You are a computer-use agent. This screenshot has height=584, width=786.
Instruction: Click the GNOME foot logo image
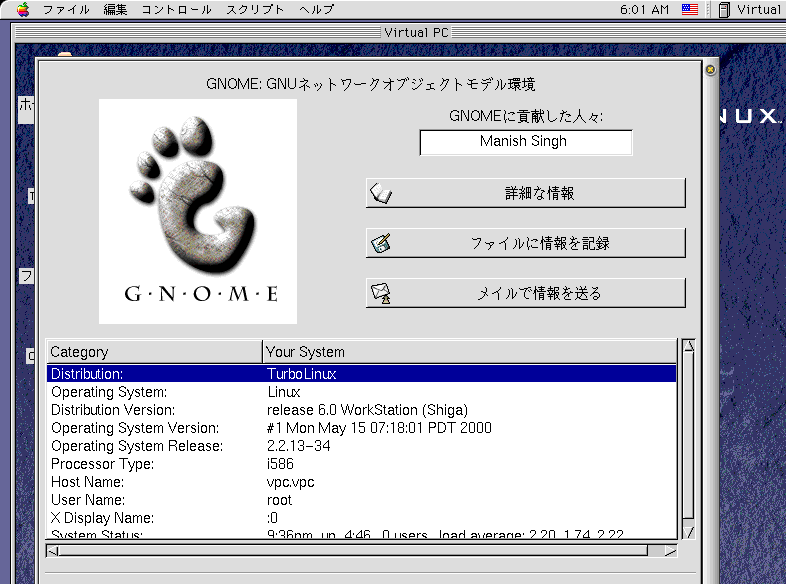click(x=198, y=212)
